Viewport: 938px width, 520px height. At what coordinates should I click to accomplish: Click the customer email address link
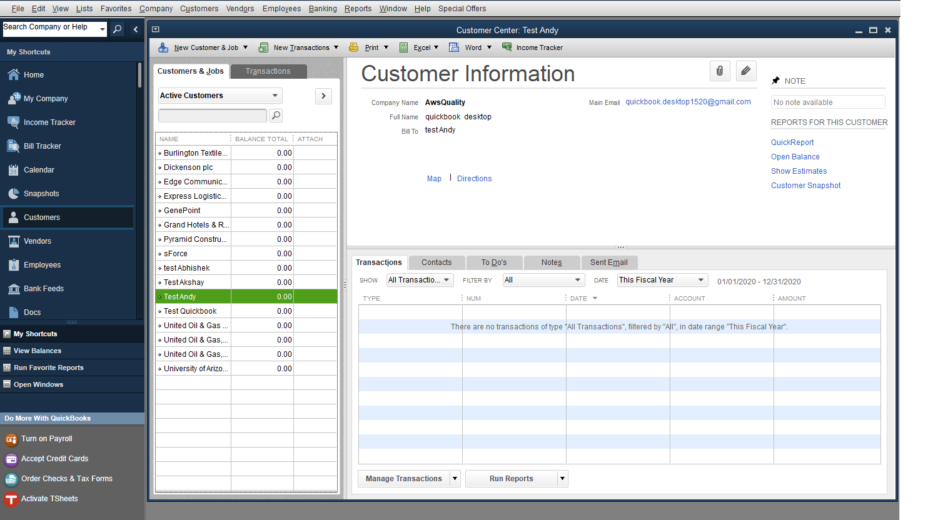pyautogui.click(x=687, y=102)
